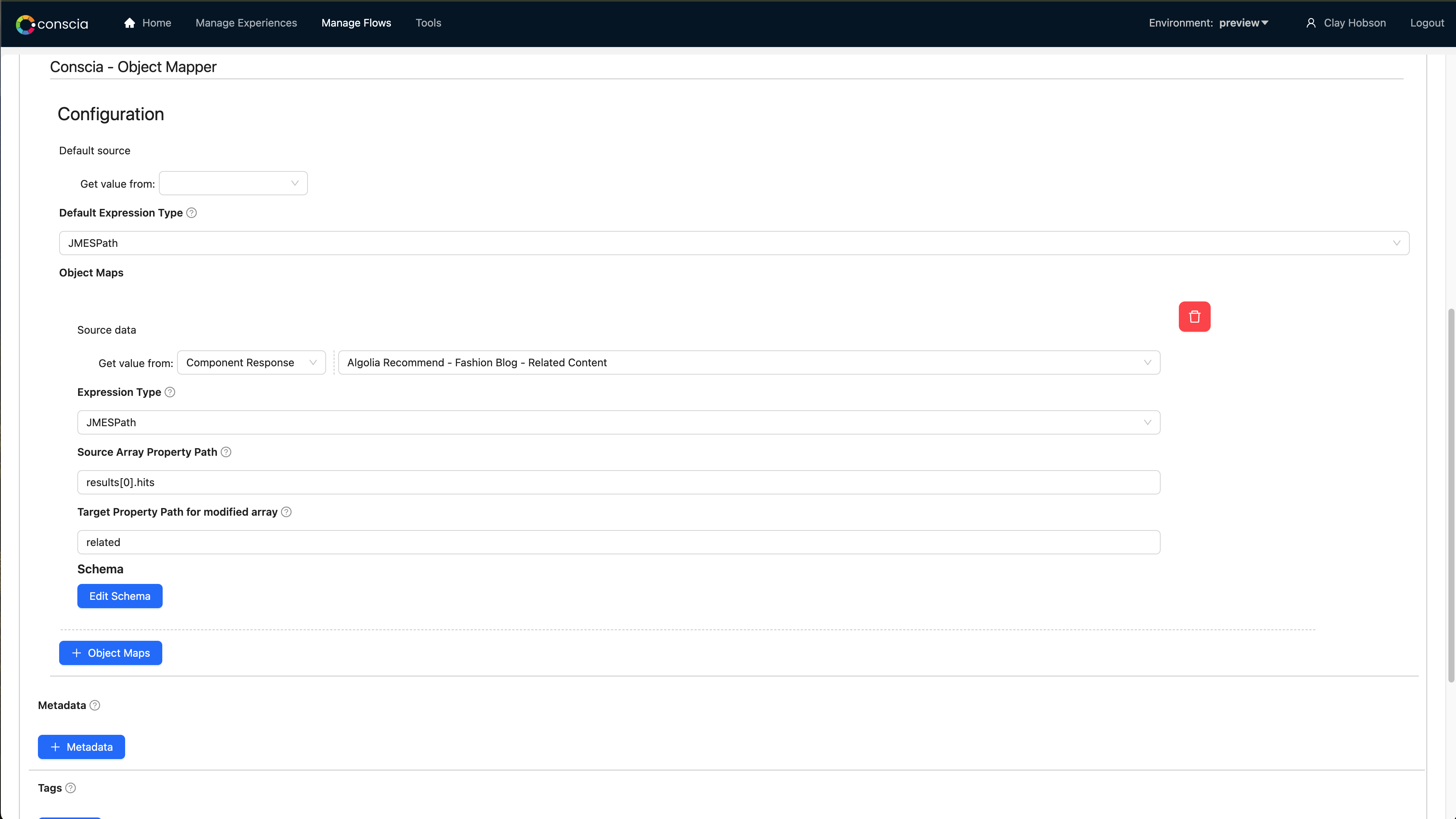Click the page vertical scrollbar
Image resolution: width=1456 pixels, height=819 pixels.
(1451, 495)
